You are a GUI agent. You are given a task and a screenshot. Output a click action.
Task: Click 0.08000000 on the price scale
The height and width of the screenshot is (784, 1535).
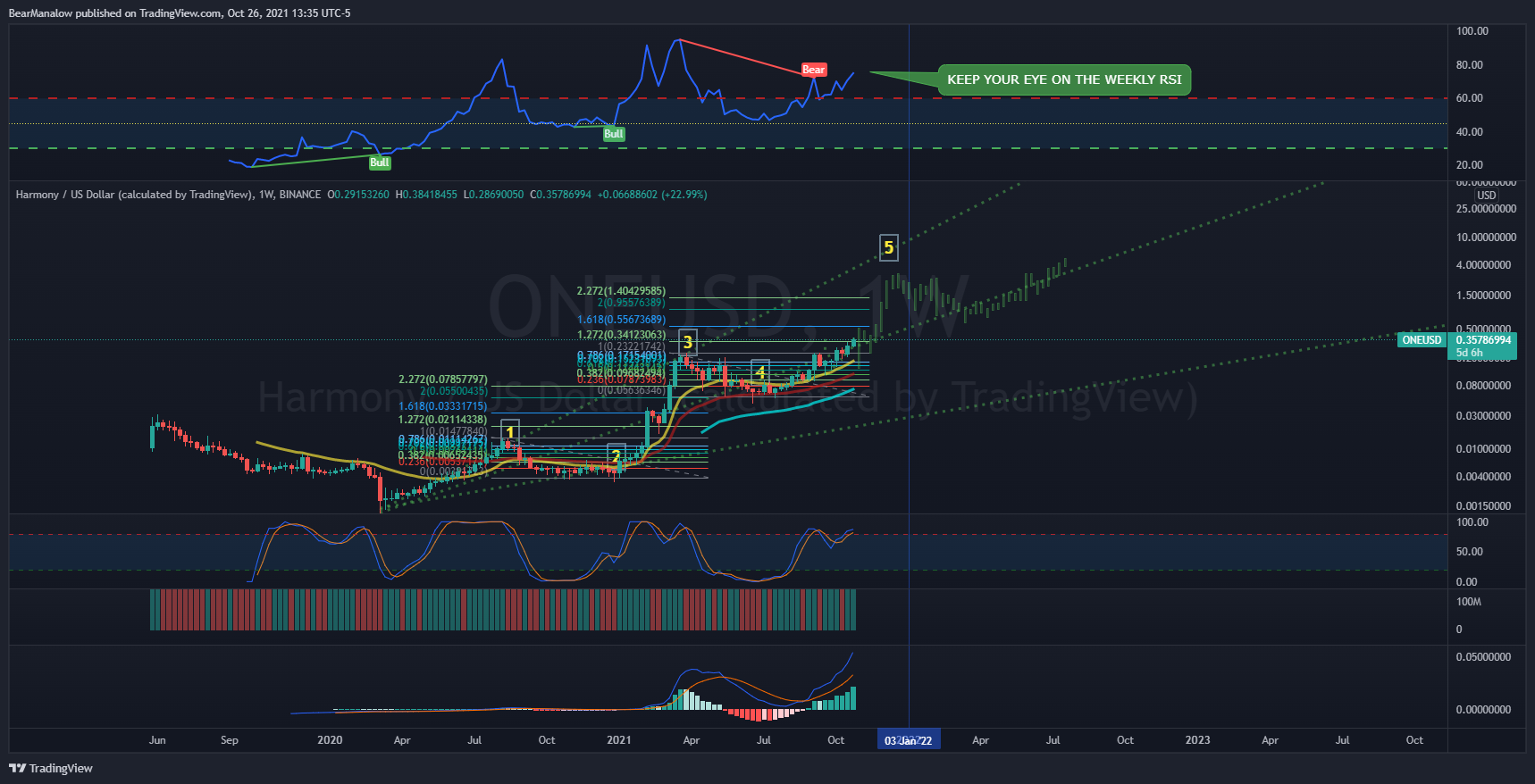[1483, 386]
